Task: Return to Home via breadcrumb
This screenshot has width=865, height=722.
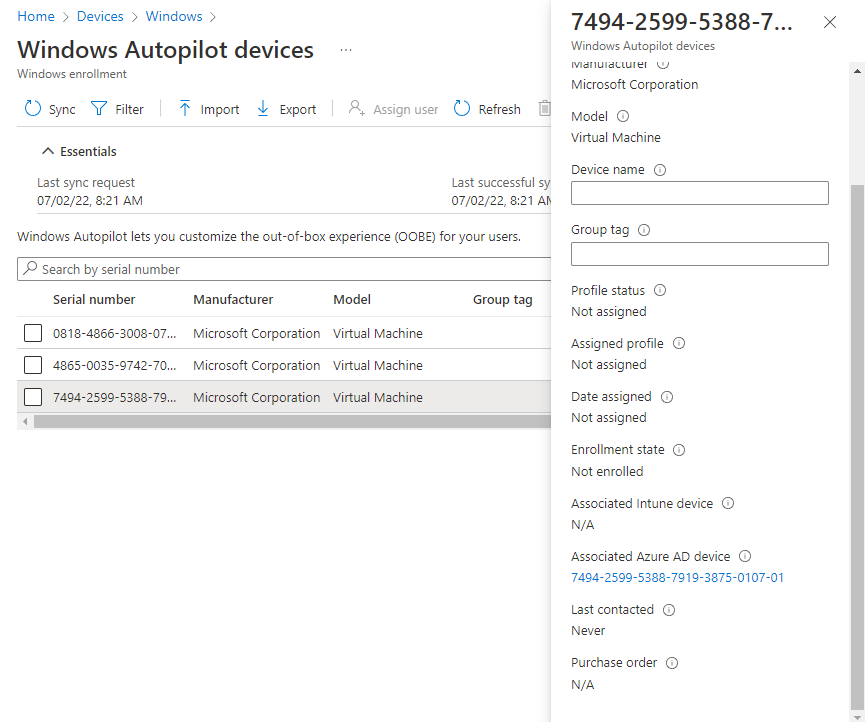Action: (x=35, y=16)
